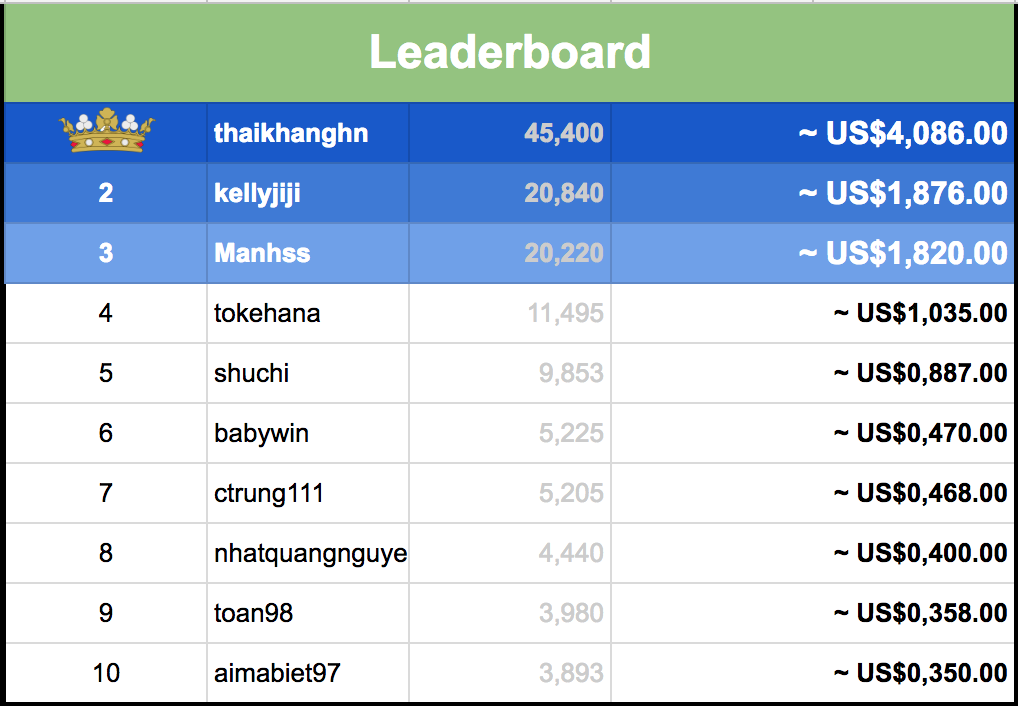Image resolution: width=1018 pixels, height=706 pixels.
Task: Select the aimabiet97 name cell
Action: (277, 673)
